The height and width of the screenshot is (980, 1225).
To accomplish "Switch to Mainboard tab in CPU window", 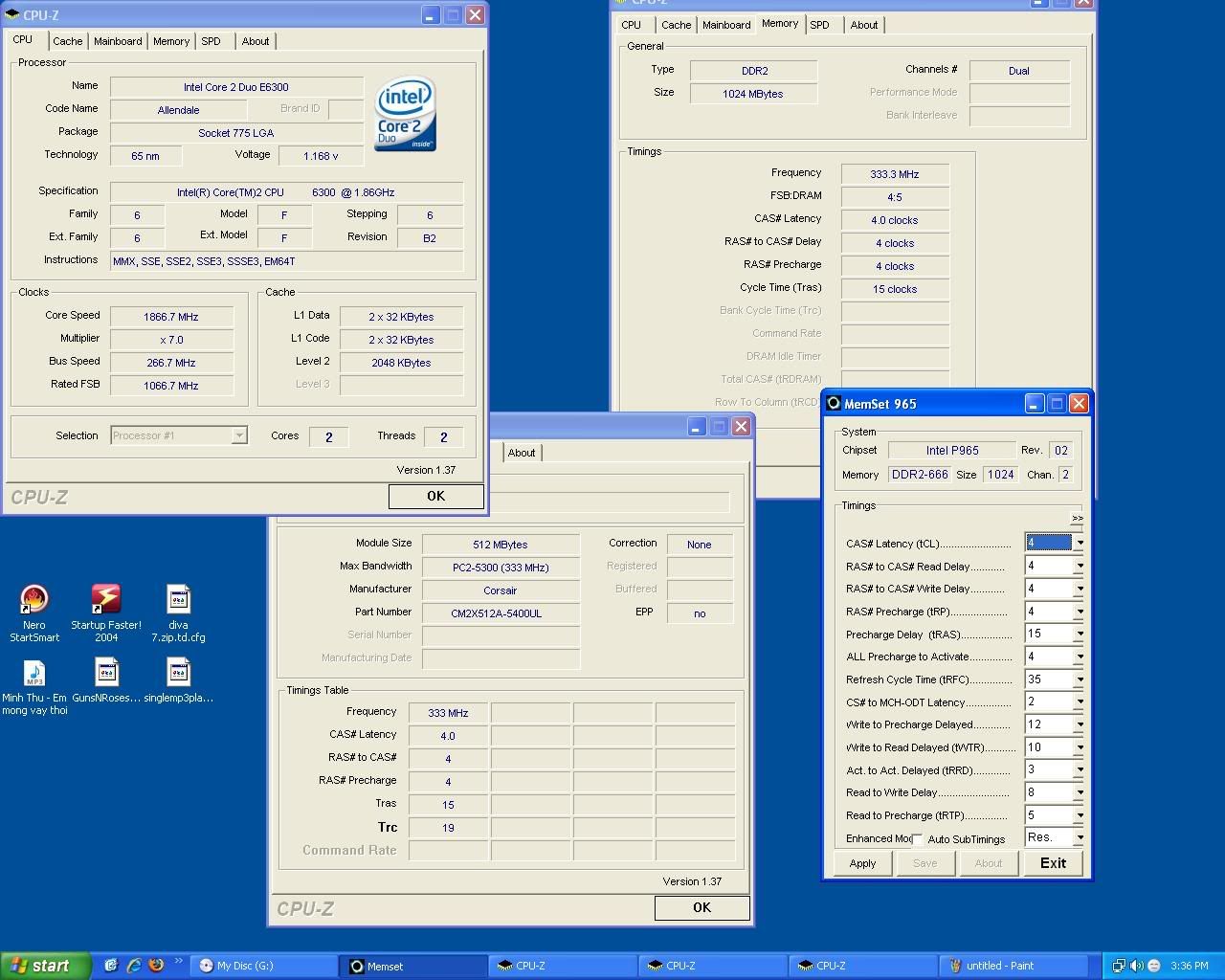I will [x=118, y=41].
